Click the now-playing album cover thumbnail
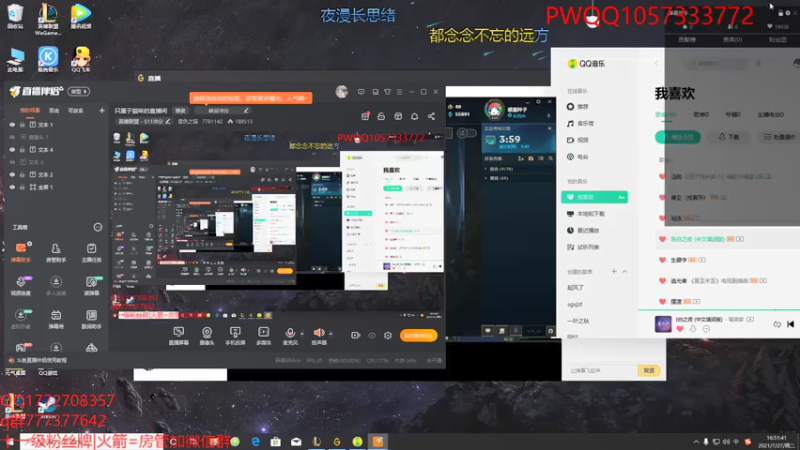Image resolution: width=800 pixels, height=450 pixels. coord(663,324)
